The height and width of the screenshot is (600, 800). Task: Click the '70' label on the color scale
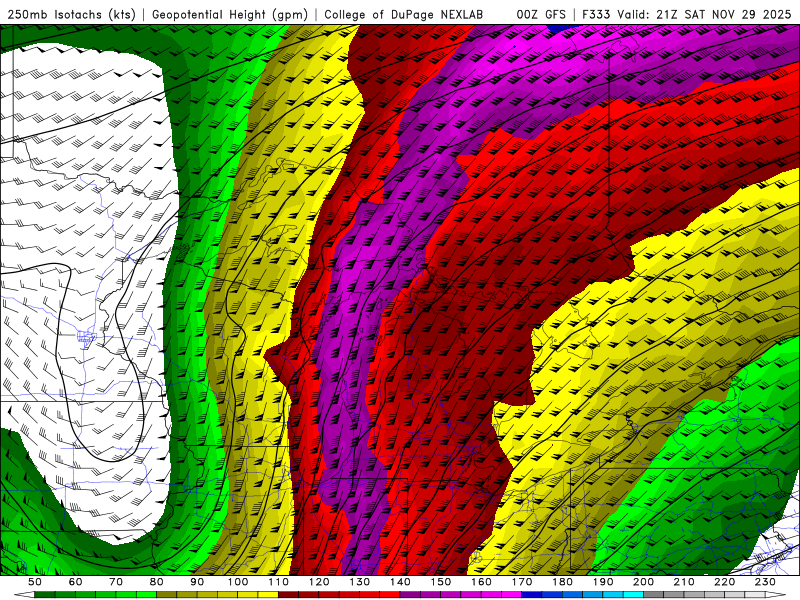click(116, 582)
